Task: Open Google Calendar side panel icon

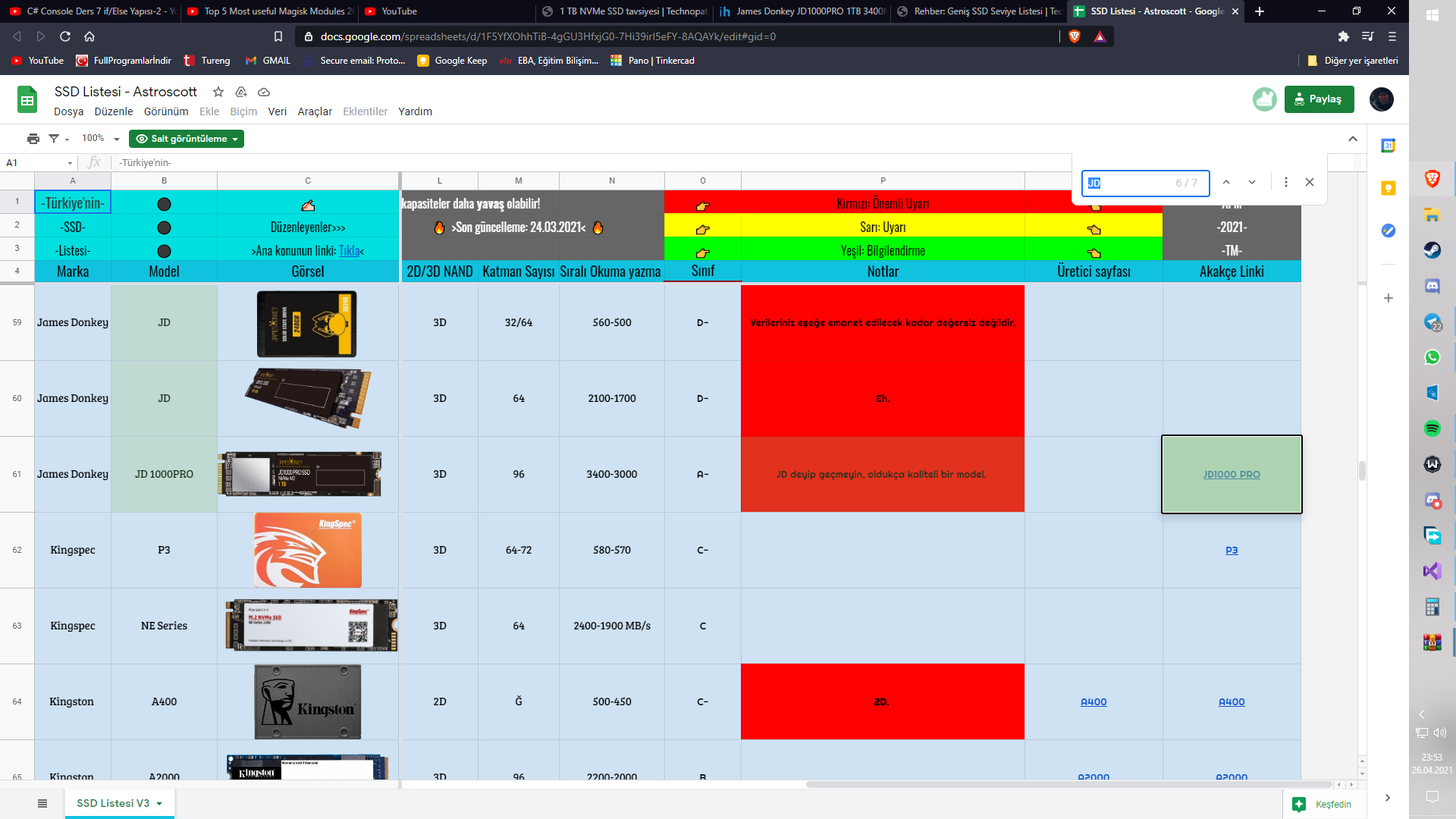Action: click(1388, 146)
